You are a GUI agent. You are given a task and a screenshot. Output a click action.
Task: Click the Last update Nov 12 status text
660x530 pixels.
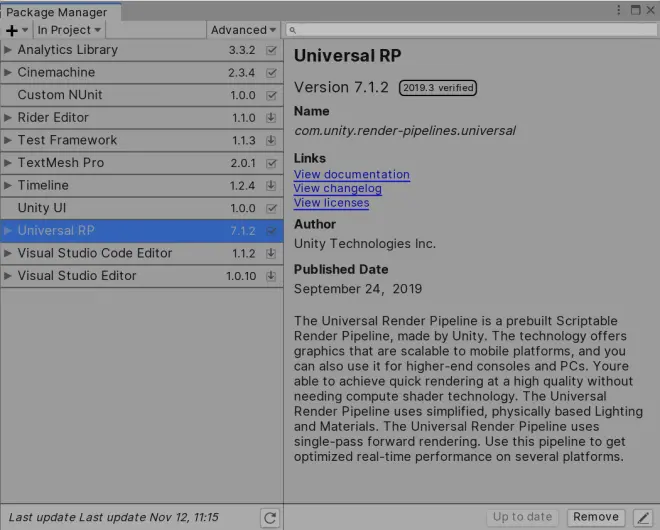point(114,517)
